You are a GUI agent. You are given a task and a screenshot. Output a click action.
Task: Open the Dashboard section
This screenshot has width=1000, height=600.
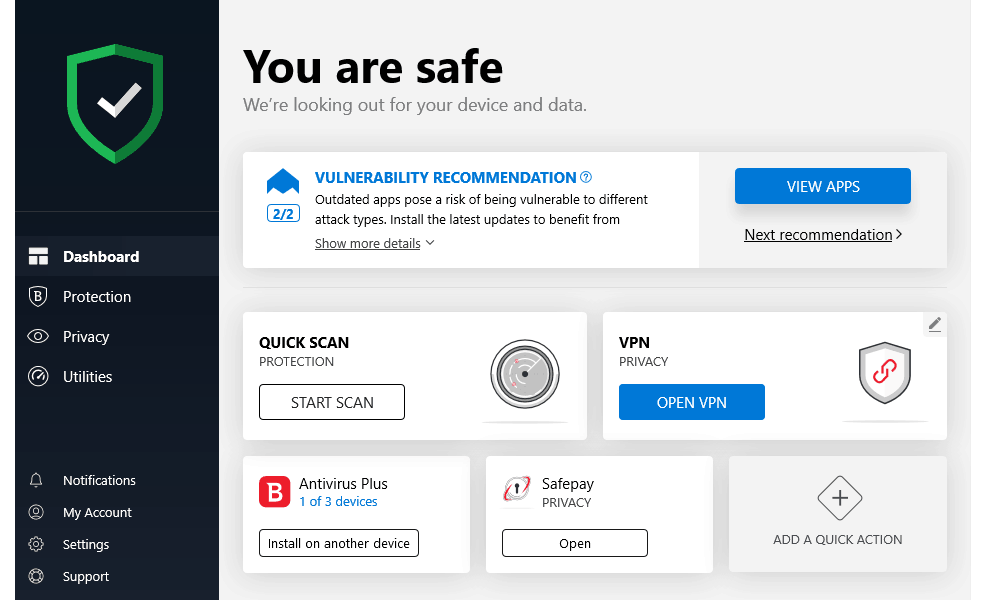coord(117,256)
